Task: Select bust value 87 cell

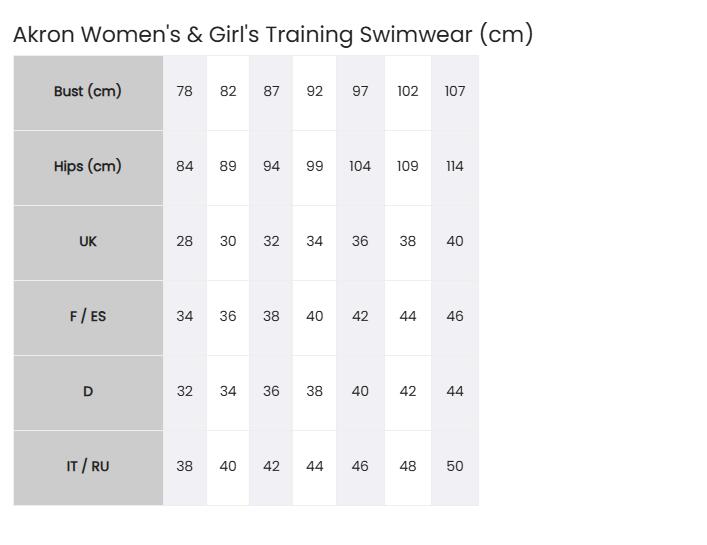Action: 271,93
